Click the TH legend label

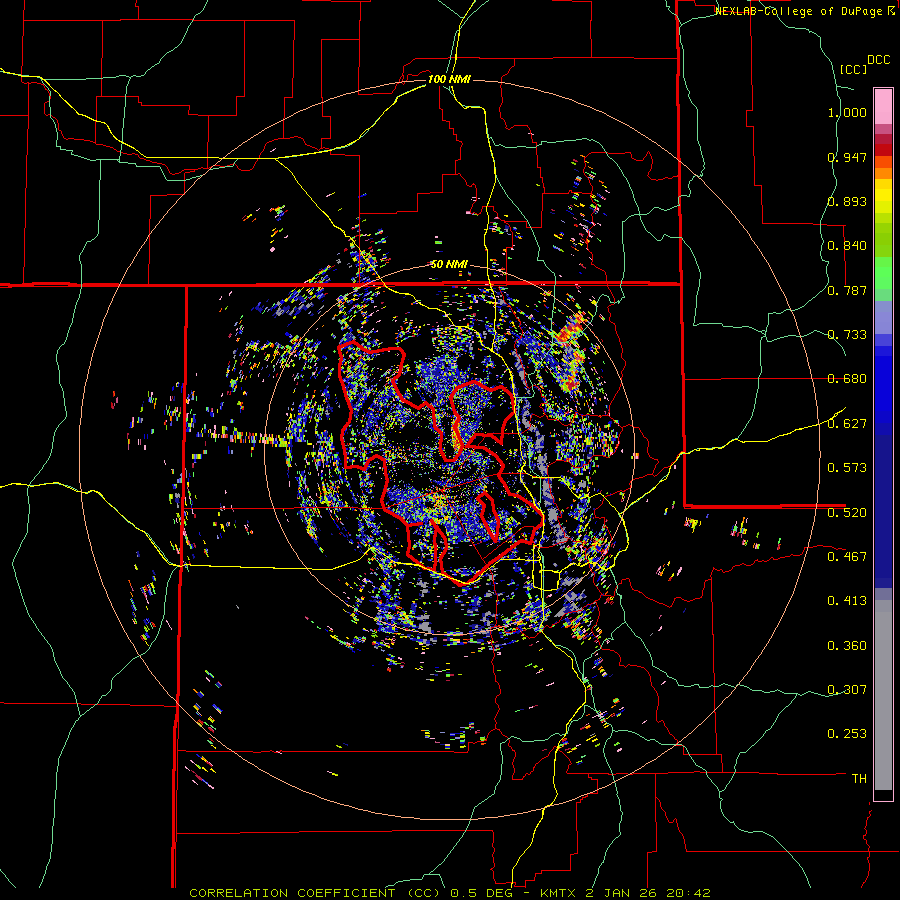[x=859, y=778]
